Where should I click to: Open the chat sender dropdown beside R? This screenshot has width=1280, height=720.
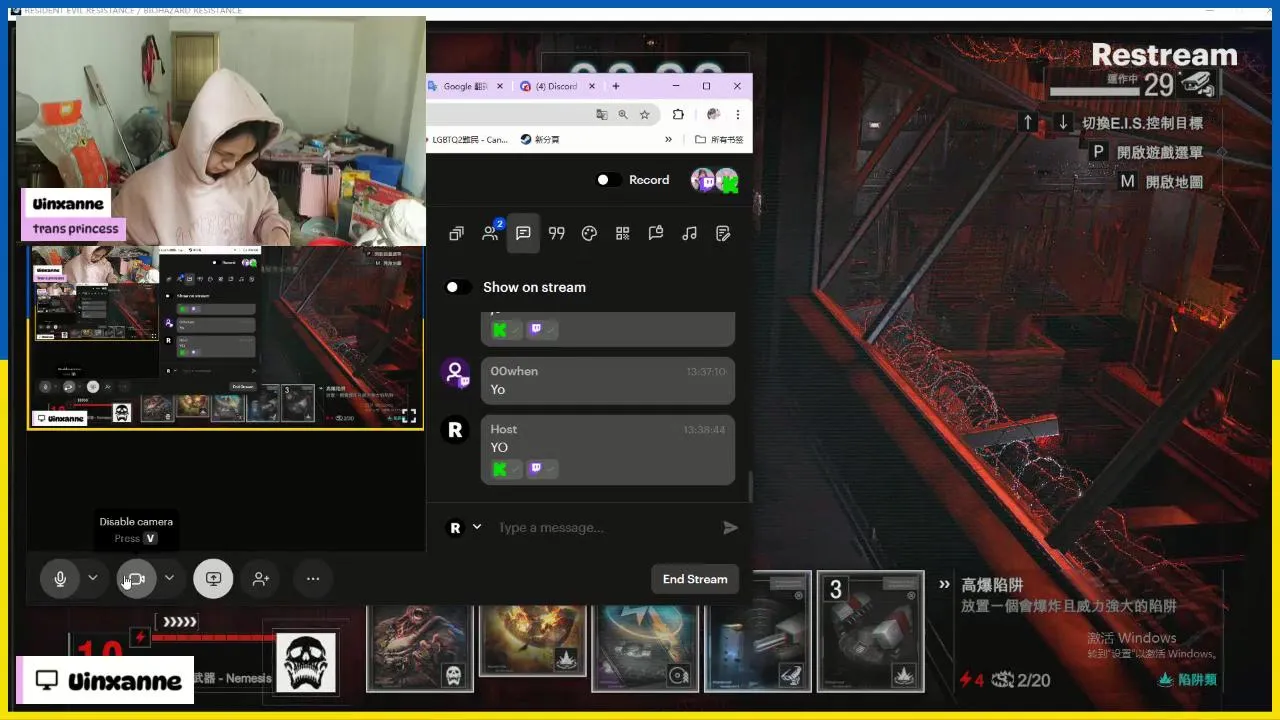[x=477, y=527]
